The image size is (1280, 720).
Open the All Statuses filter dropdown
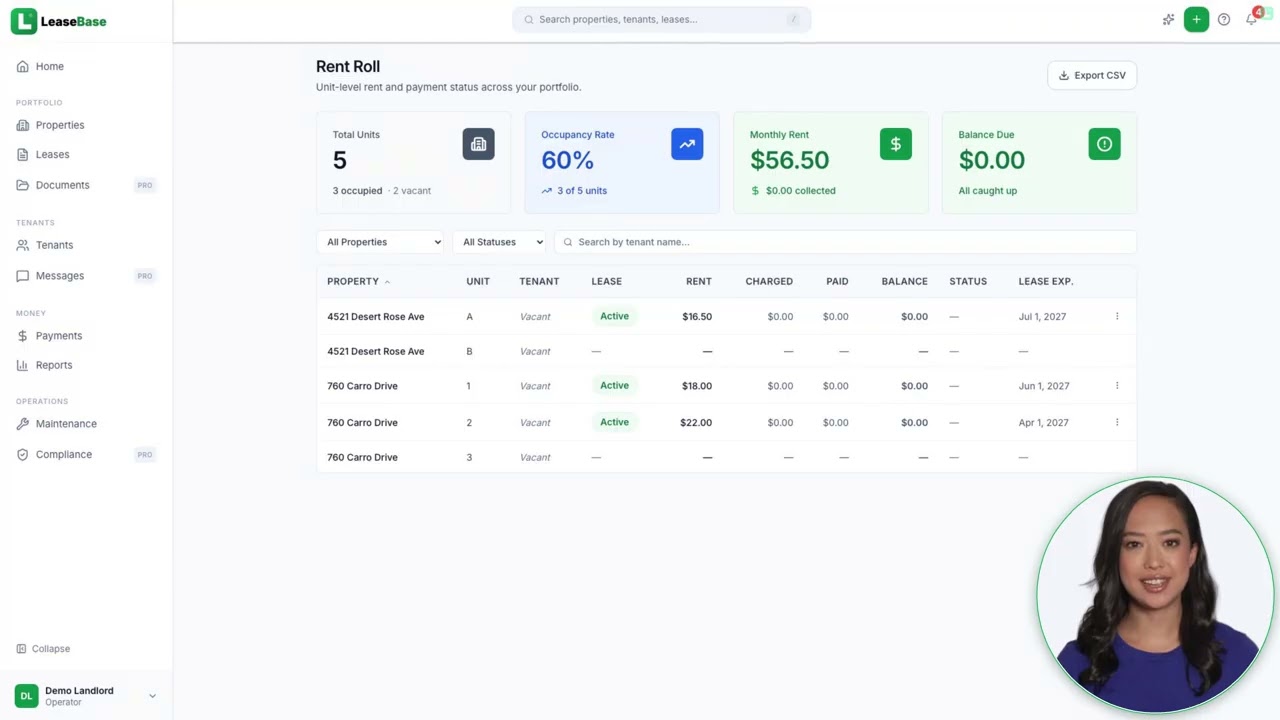[x=499, y=242]
